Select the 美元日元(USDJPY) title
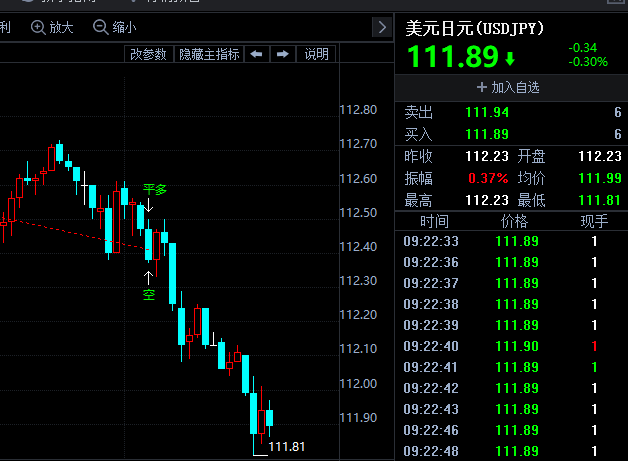Screen dimensions: 628x461 point(475,28)
